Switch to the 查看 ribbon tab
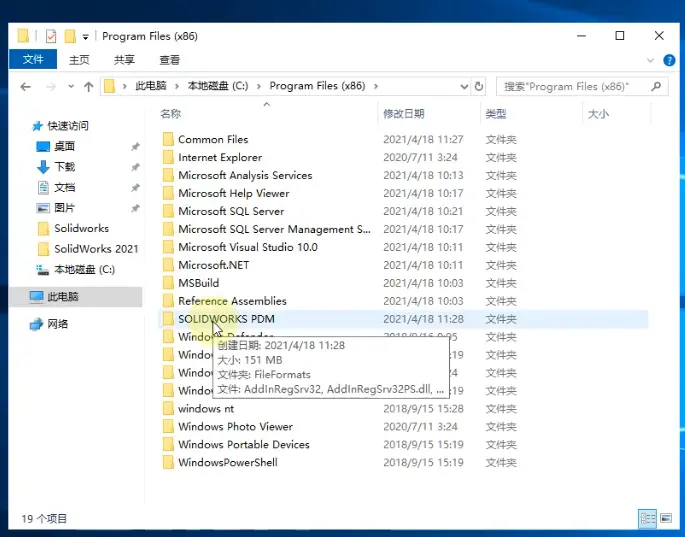 [x=170, y=60]
